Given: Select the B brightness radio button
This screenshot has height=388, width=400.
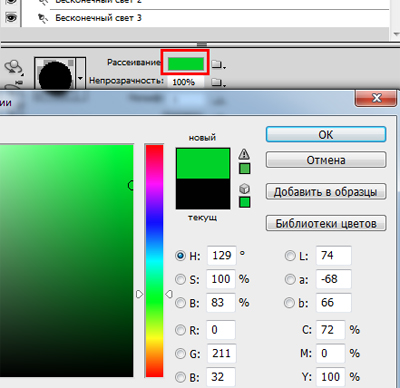Looking at the screenshot, I should tap(180, 303).
